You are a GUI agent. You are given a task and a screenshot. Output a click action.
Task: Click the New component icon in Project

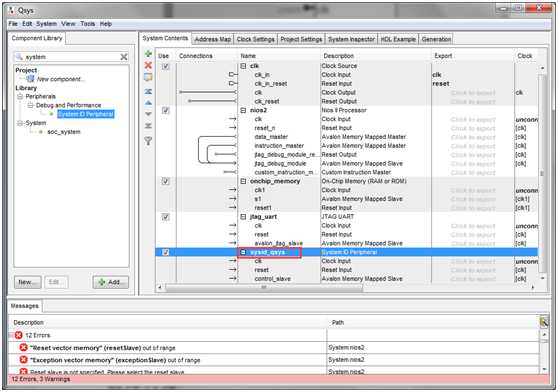point(31,79)
